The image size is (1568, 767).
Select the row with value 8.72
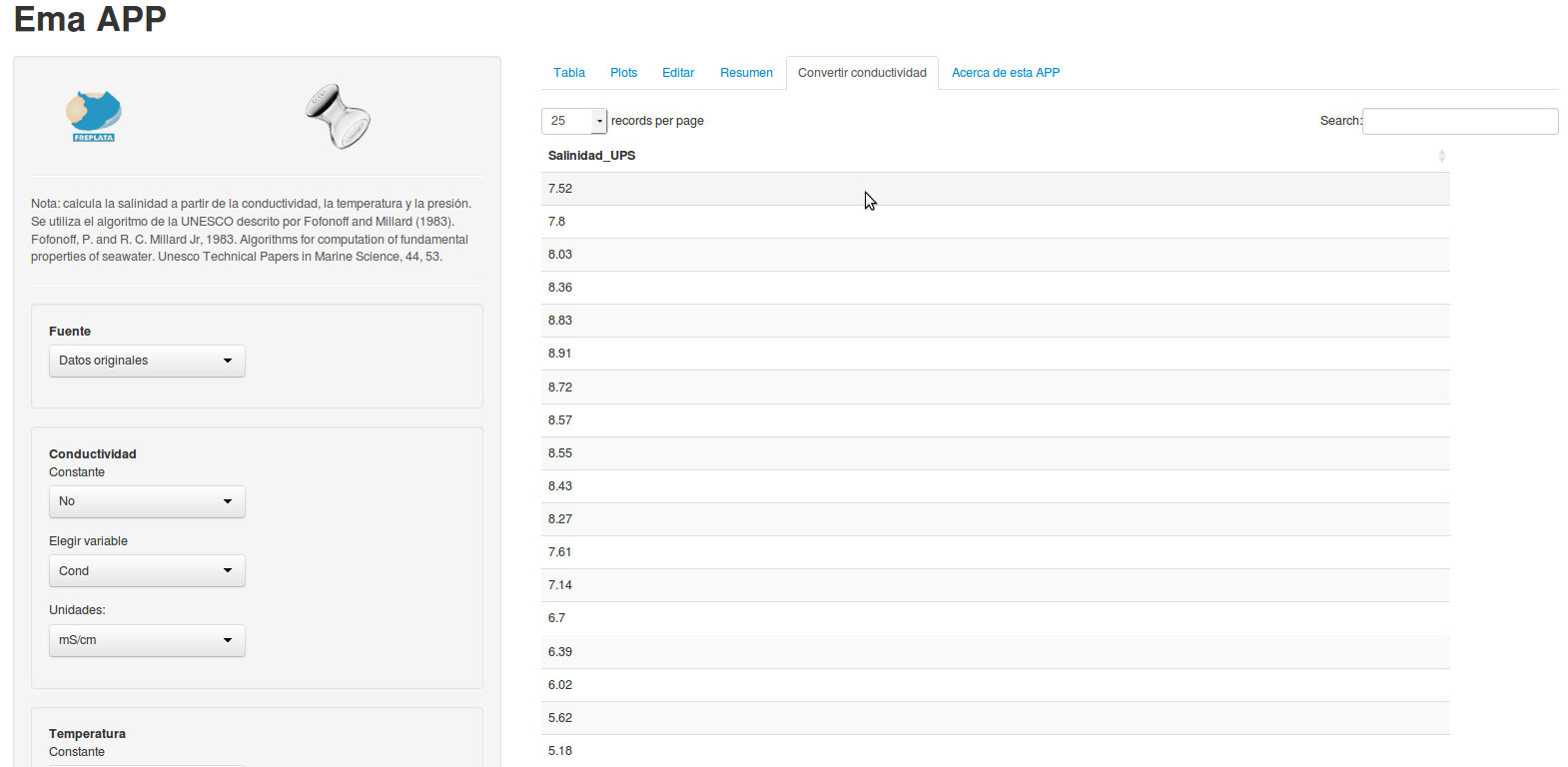pyautogui.click(x=996, y=387)
